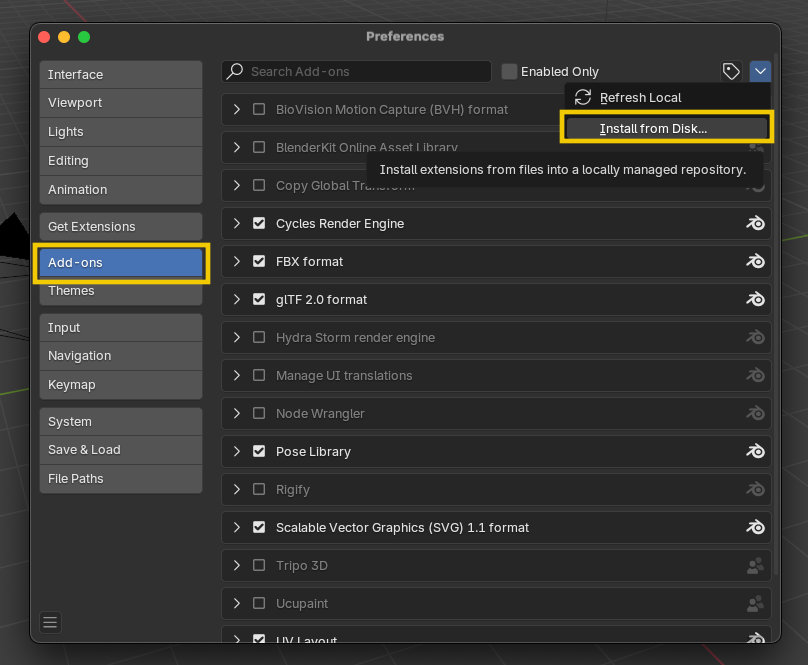Open System preferences section
808x665 pixels.
(x=121, y=422)
